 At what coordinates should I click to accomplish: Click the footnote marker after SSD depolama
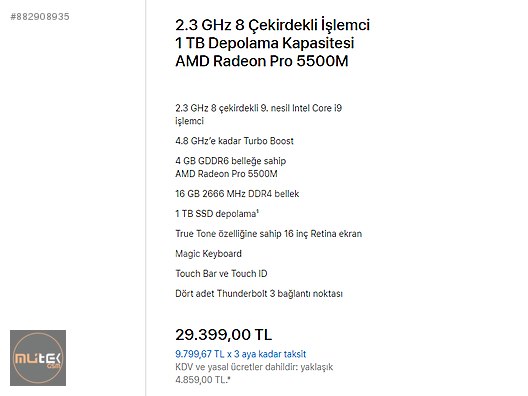pyautogui.click(x=258, y=211)
